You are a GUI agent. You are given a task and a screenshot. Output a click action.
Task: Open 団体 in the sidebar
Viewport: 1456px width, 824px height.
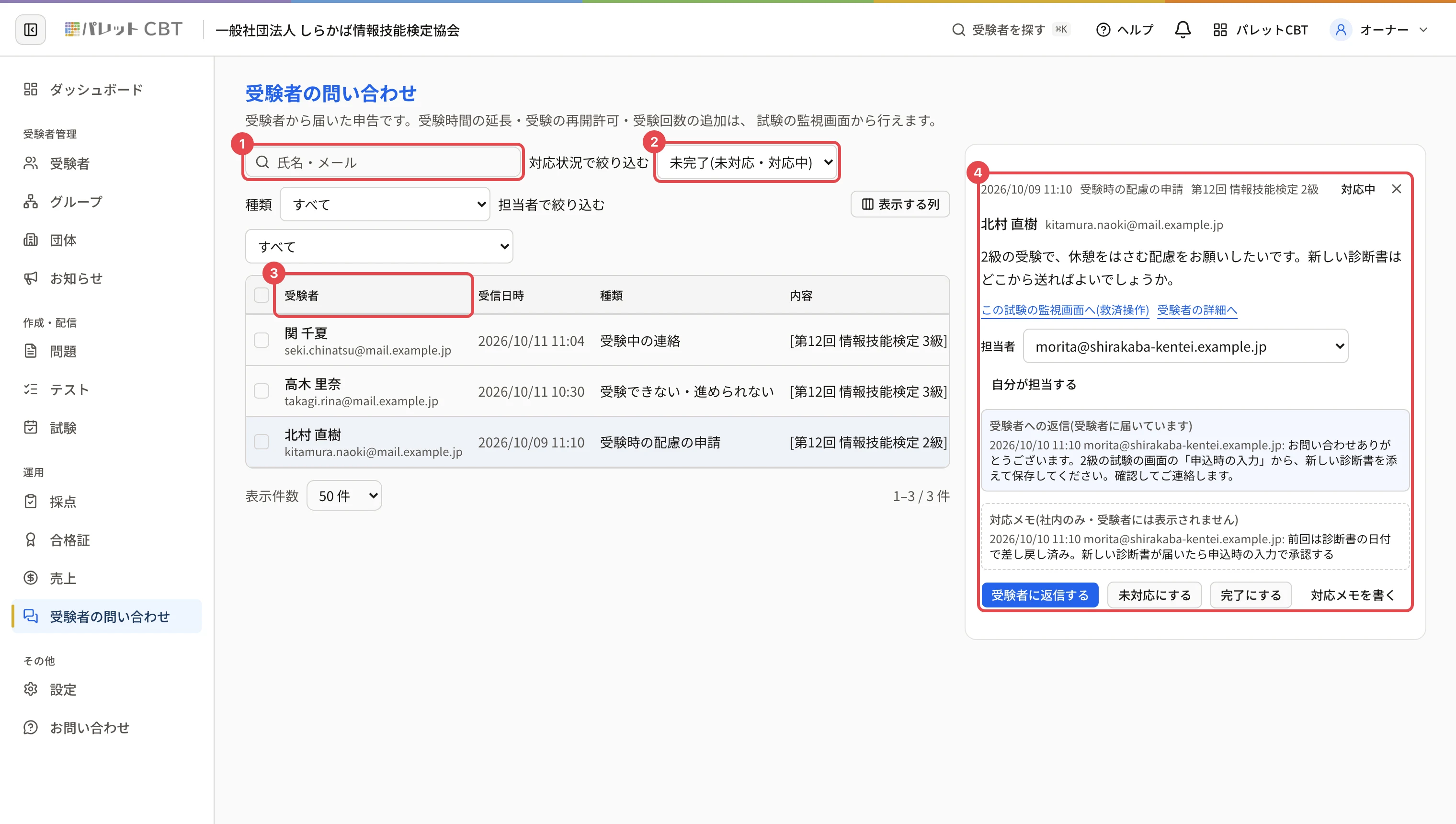pyautogui.click(x=107, y=240)
